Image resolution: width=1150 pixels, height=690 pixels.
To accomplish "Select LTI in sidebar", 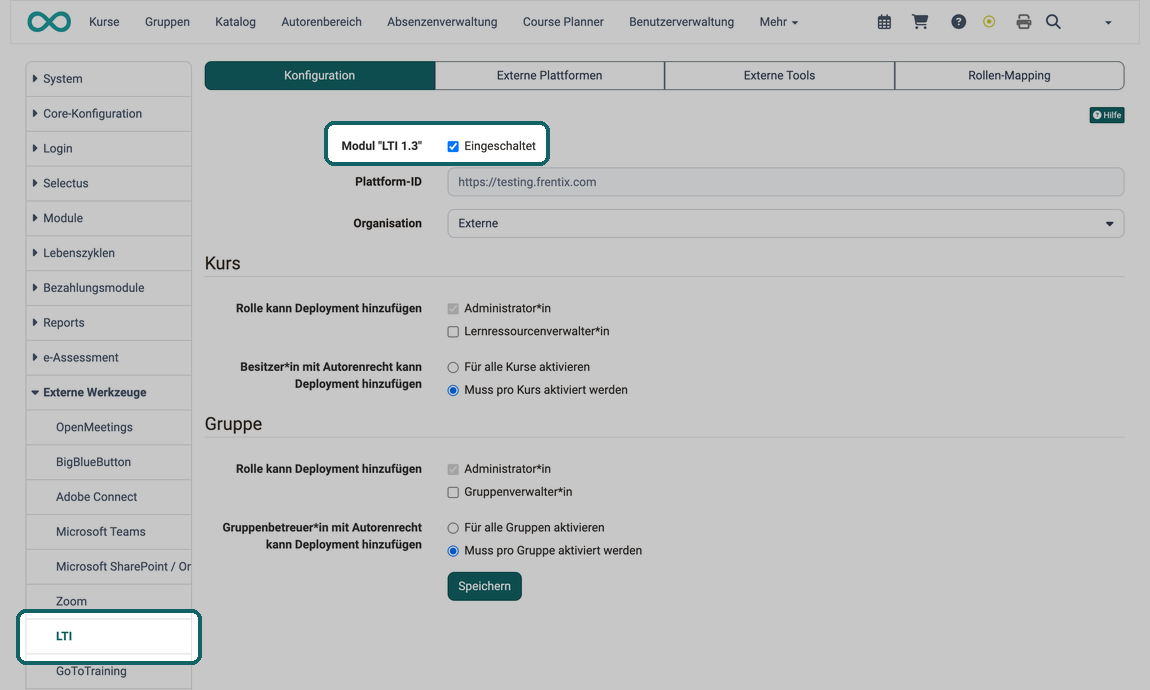I will point(109,636).
